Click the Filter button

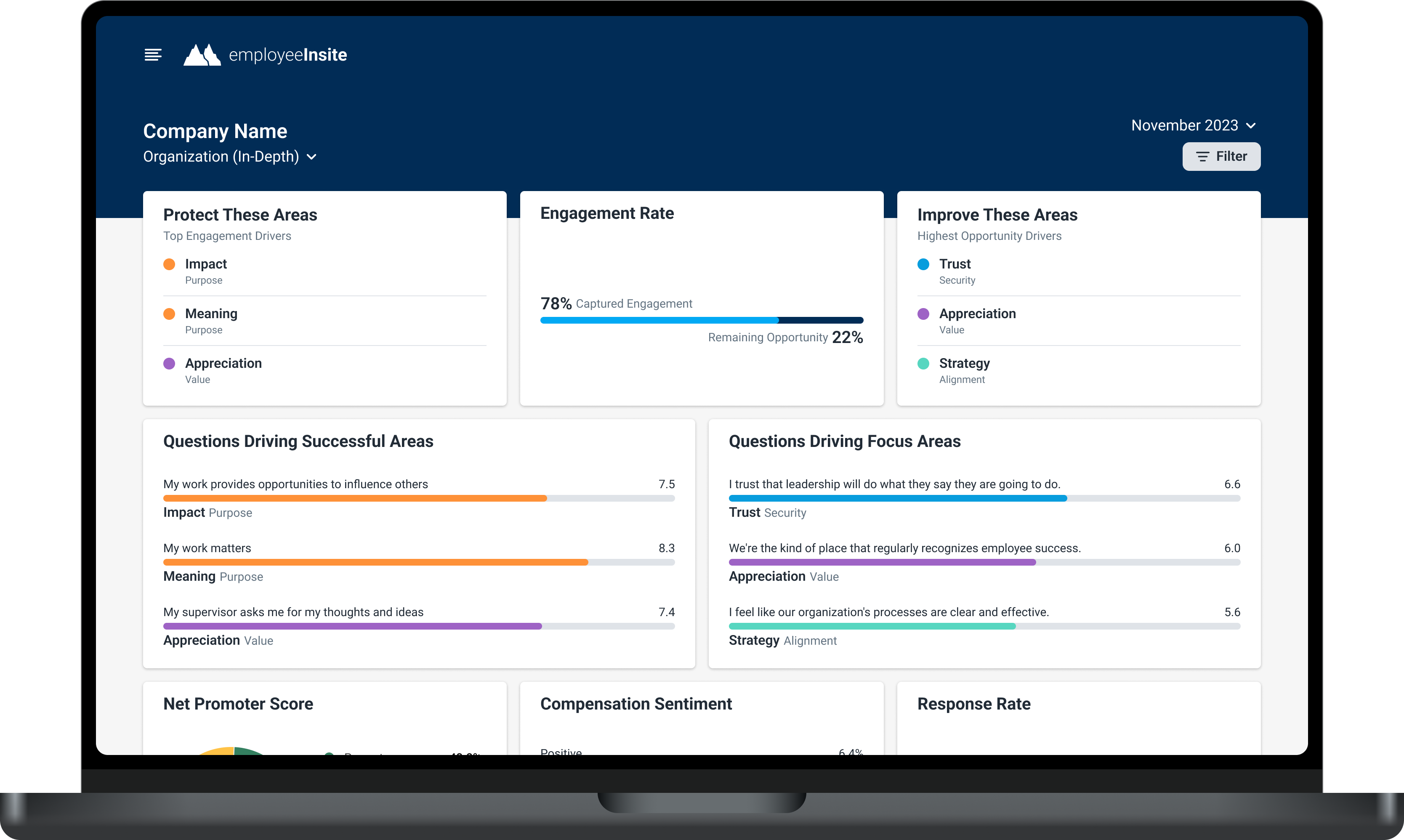pyautogui.click(x=1221, y=156)
